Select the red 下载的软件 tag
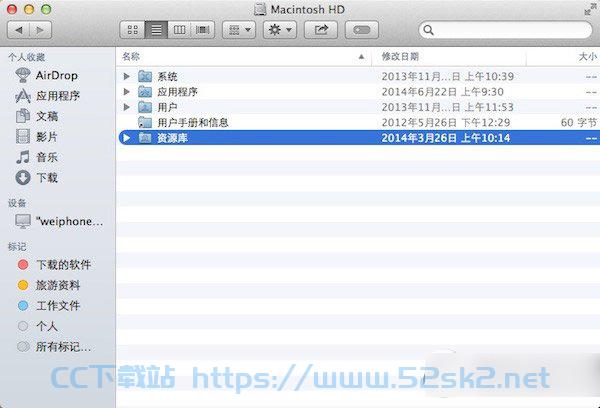 54,264
